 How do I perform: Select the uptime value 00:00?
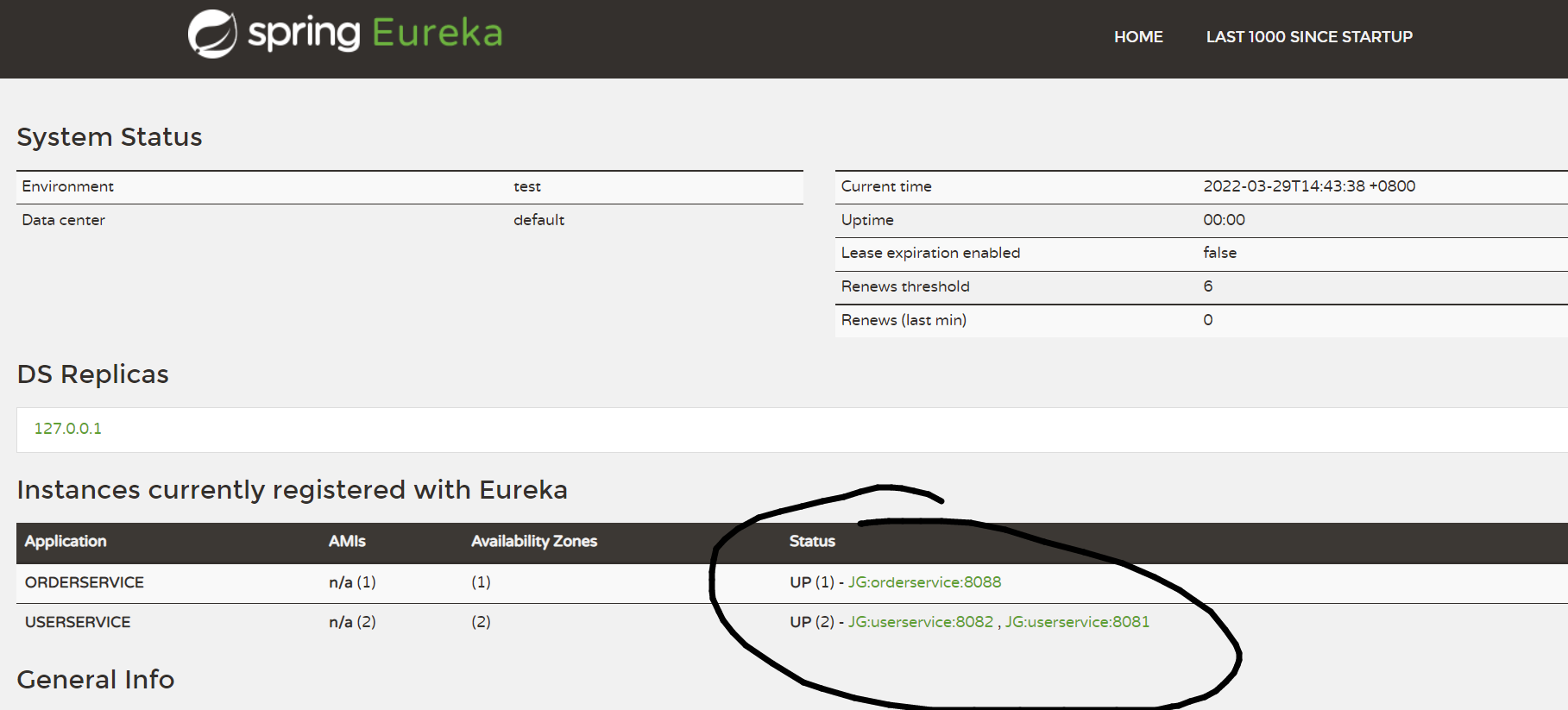coord(1224,220)
